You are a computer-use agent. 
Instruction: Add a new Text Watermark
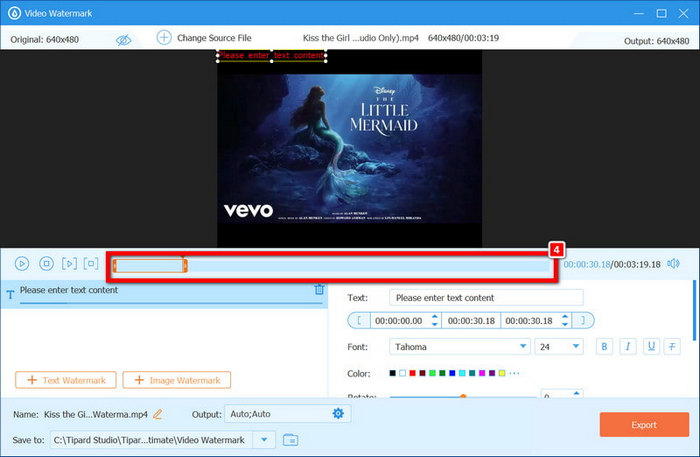click(x=66, y=380)
